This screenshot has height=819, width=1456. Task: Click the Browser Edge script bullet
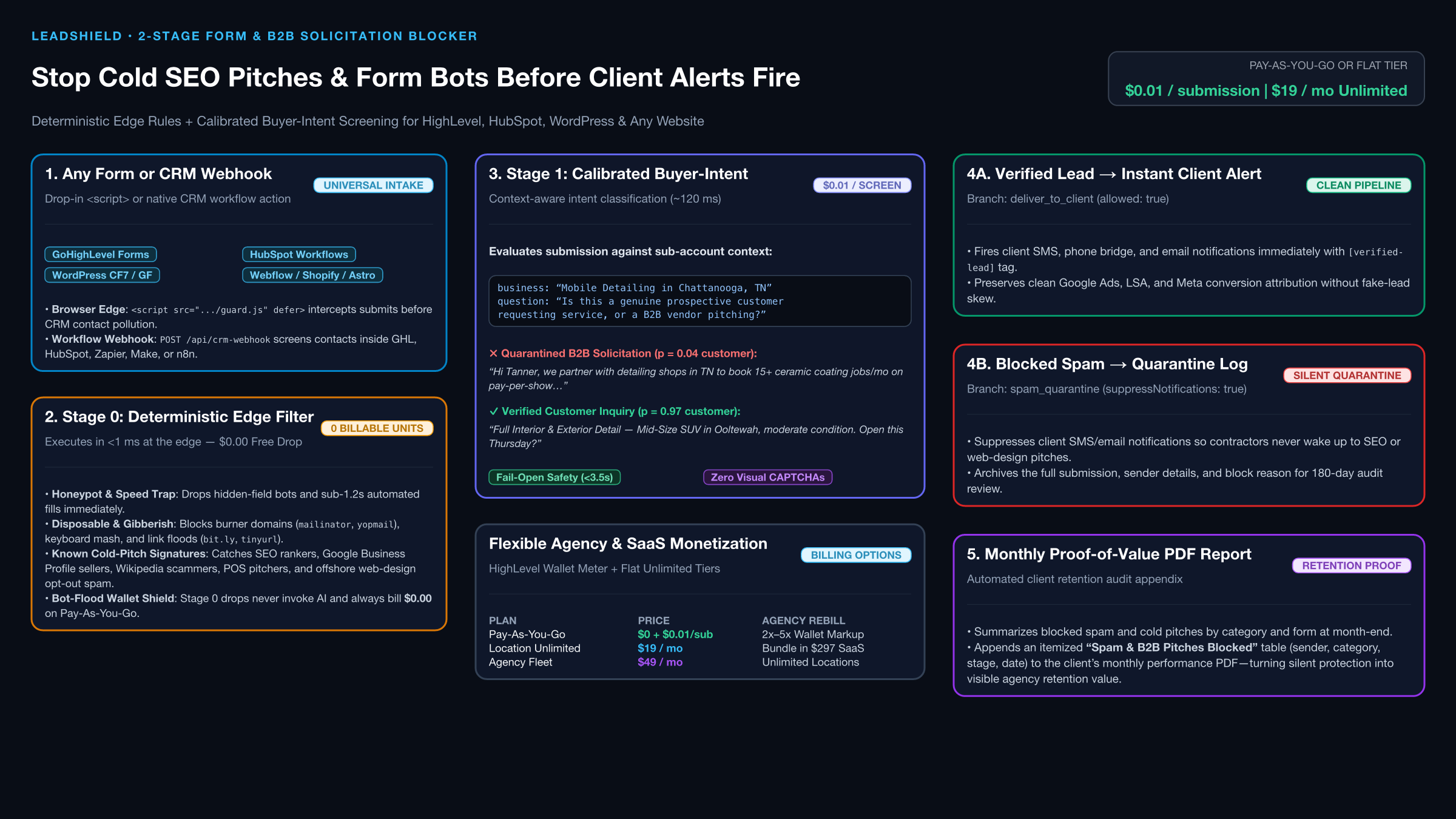[x=238, y=317]
